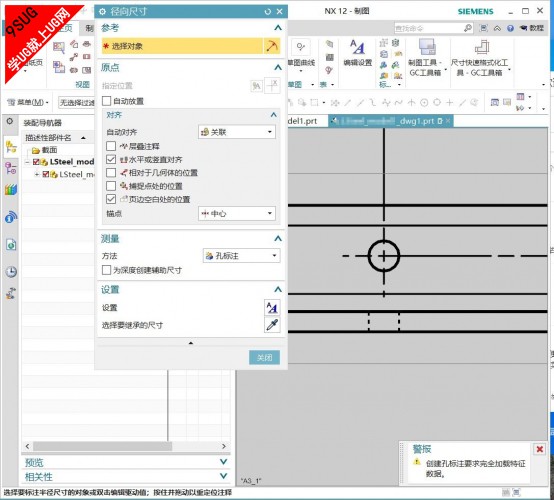The height and width of the screenshot is (500, 554).
Task: Toggle the checkbox of the child LSteel_m component
Action: click(45, 174)
